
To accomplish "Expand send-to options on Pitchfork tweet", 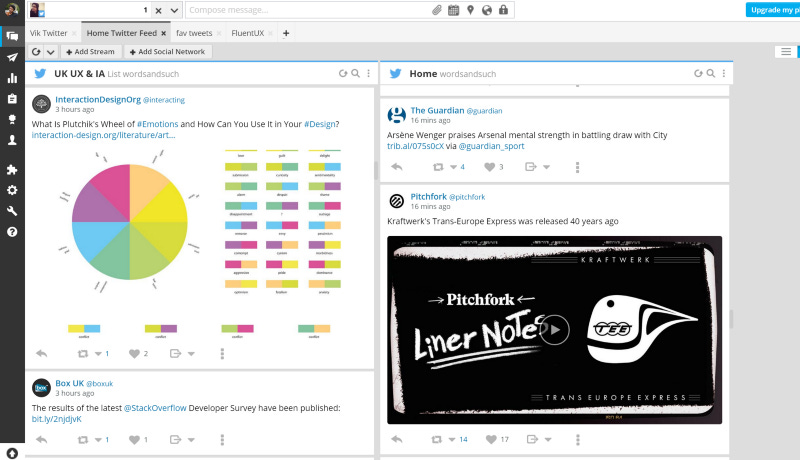I will [548, 439].
